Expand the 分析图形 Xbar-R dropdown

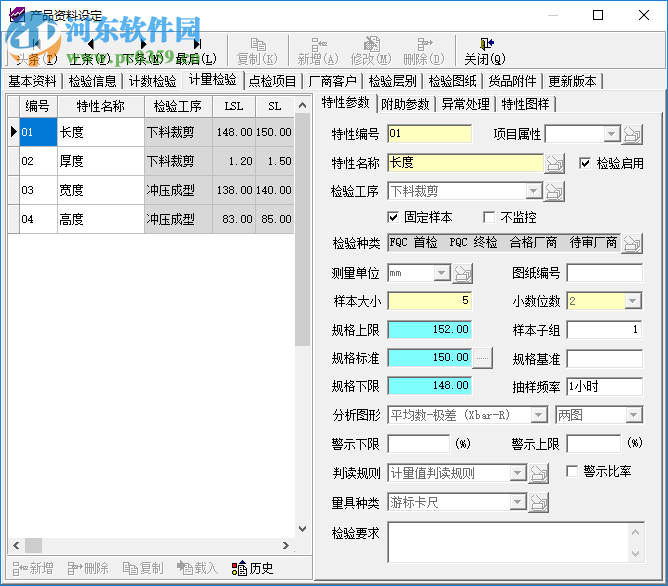pyautogui.click(x=539, y=414)
